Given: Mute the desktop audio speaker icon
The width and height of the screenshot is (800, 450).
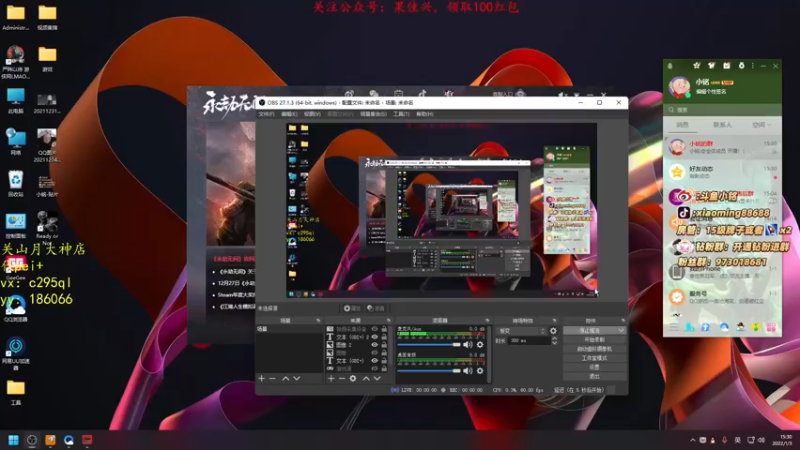Looking at the screenshot, I should coord(467,371).
